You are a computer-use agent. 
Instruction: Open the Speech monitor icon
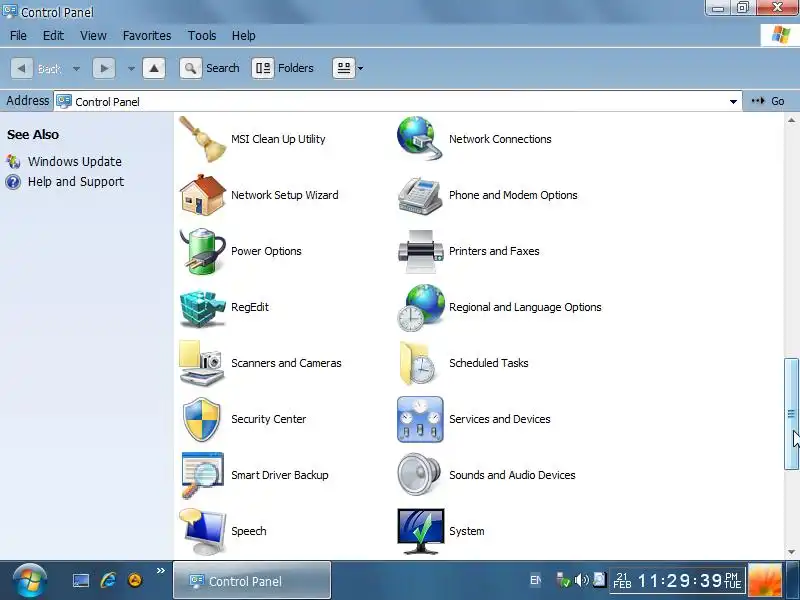(202, 531)
